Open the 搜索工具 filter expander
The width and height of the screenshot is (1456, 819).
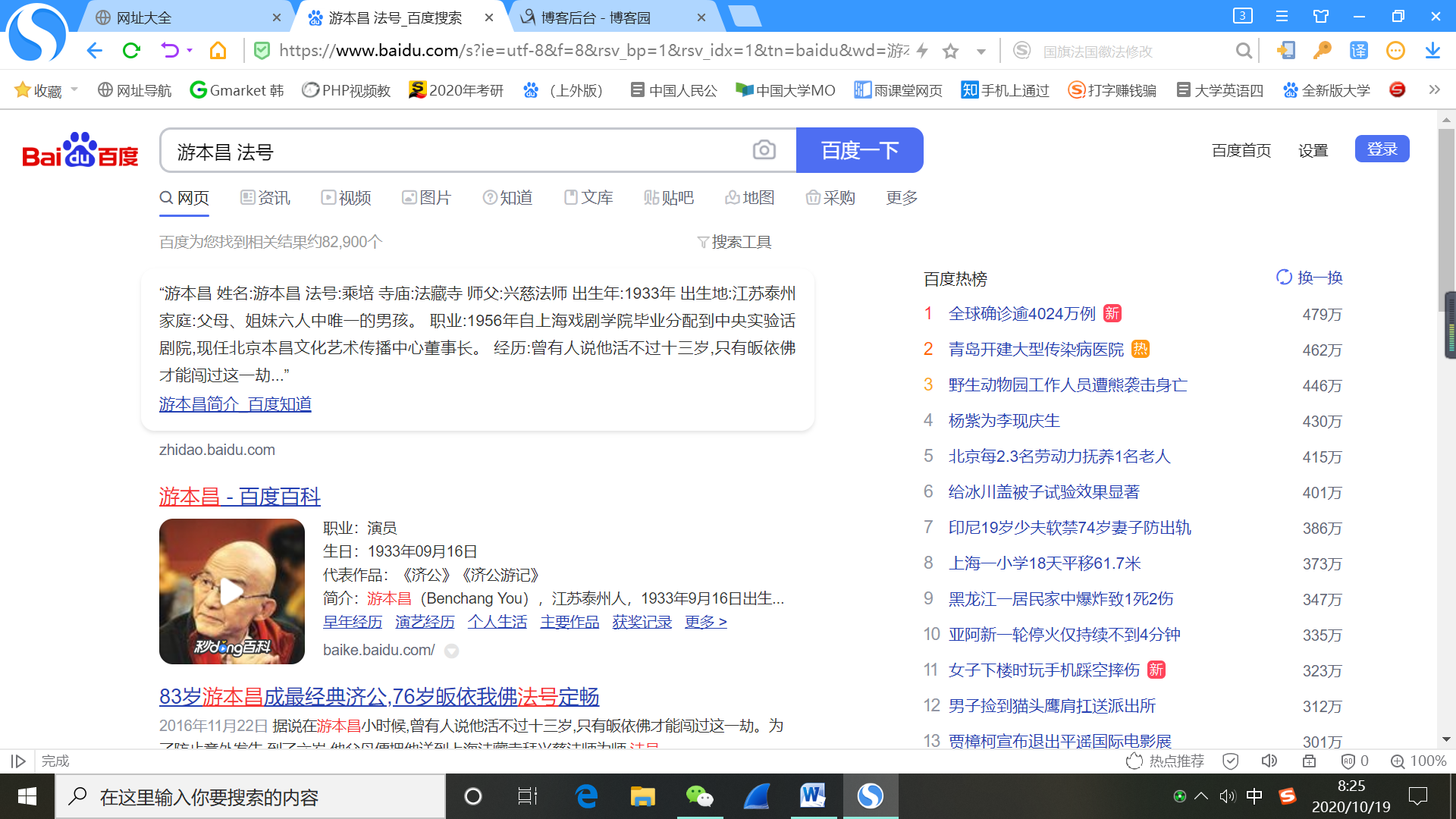click(x=734, y=242)
